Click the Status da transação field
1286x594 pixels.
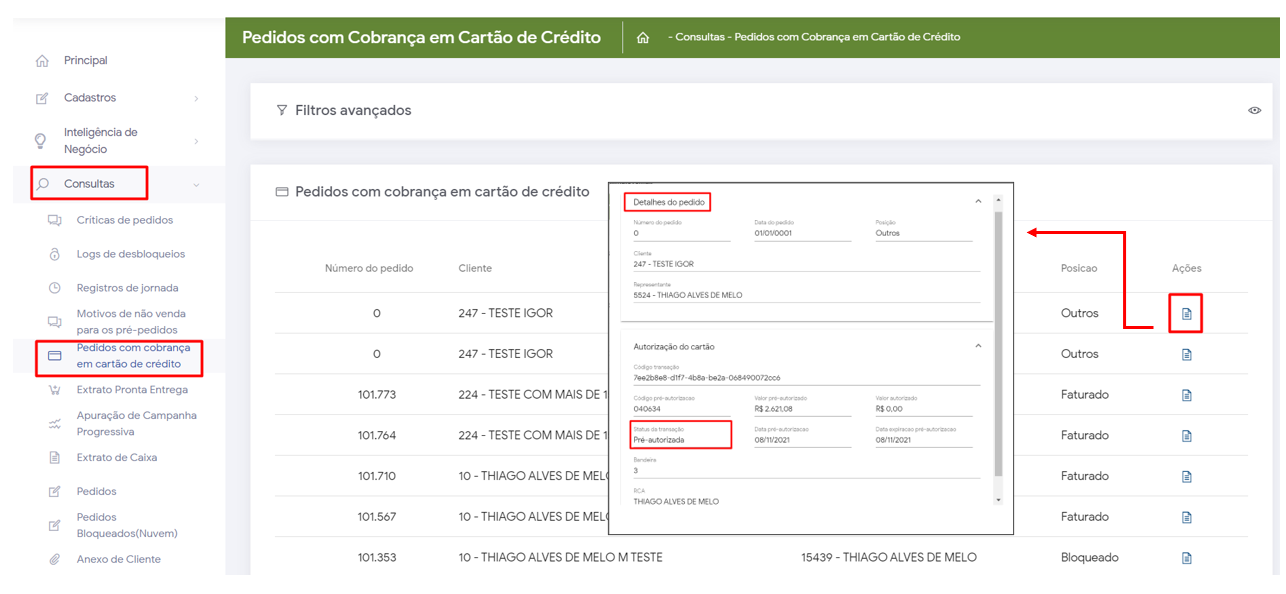click(x=680, y=439)
